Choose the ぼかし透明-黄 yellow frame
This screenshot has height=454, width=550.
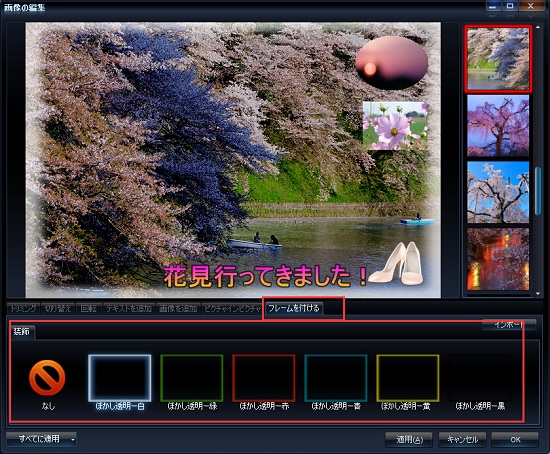408,378
